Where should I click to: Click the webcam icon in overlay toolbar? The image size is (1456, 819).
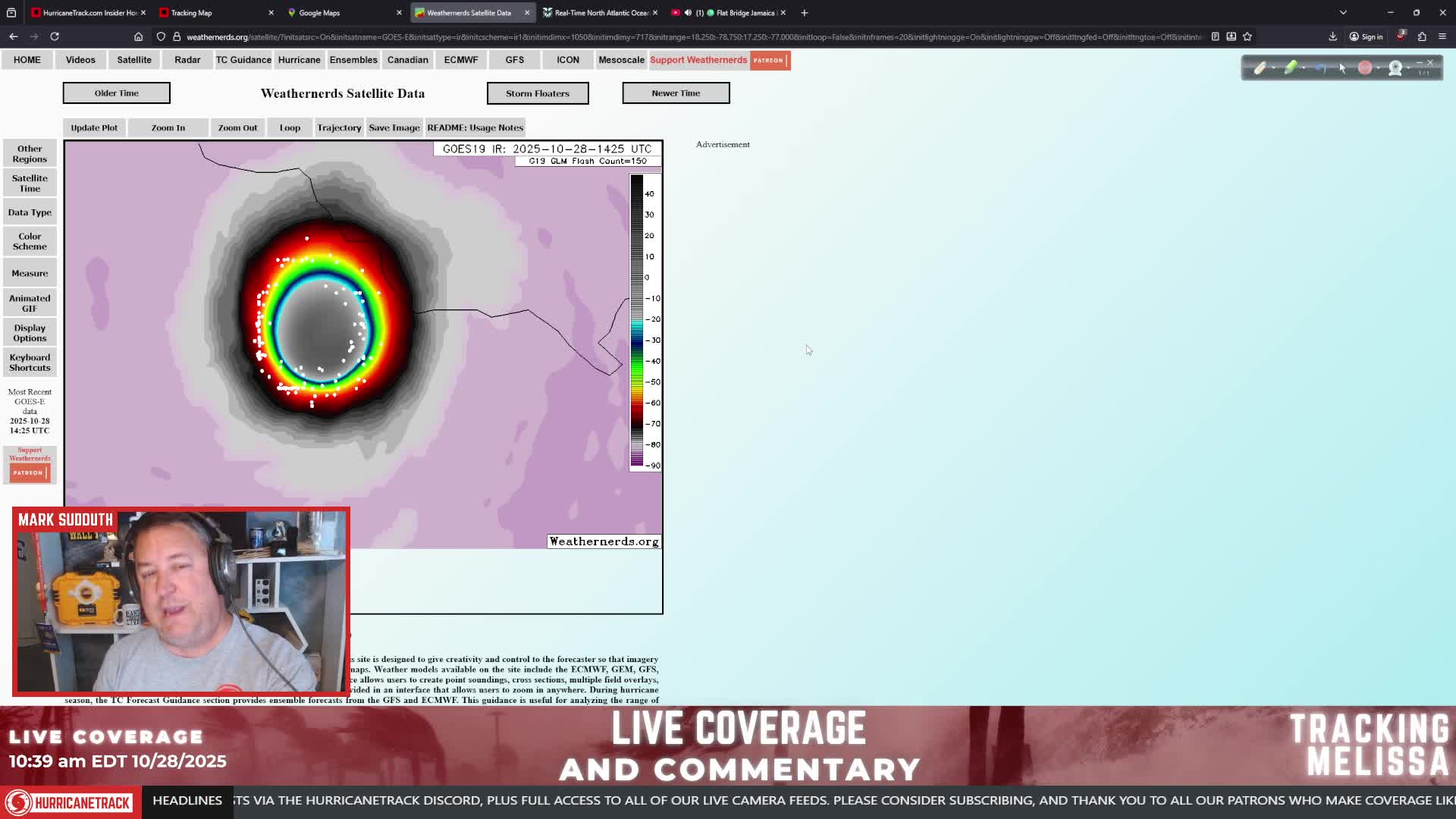[x=1395, y=68]
